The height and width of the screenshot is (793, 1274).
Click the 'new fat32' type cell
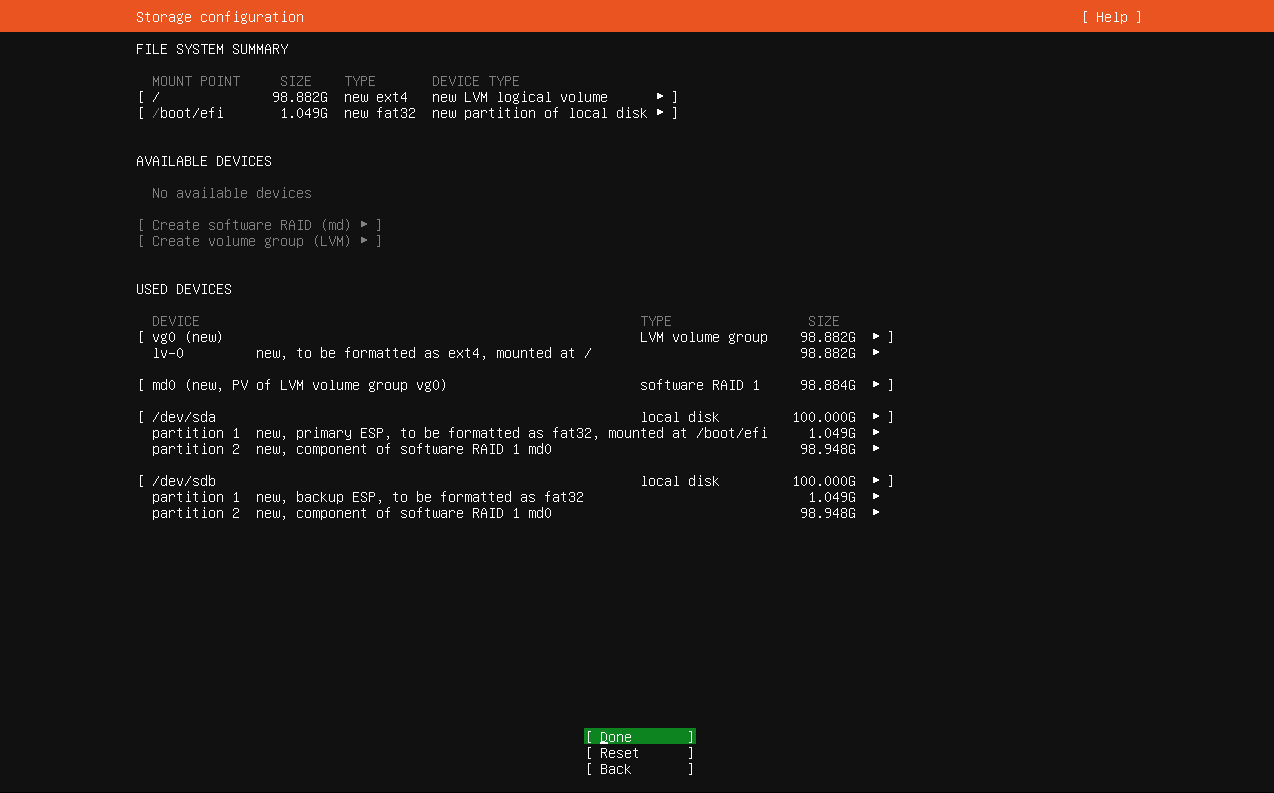[x=380, y=113]
